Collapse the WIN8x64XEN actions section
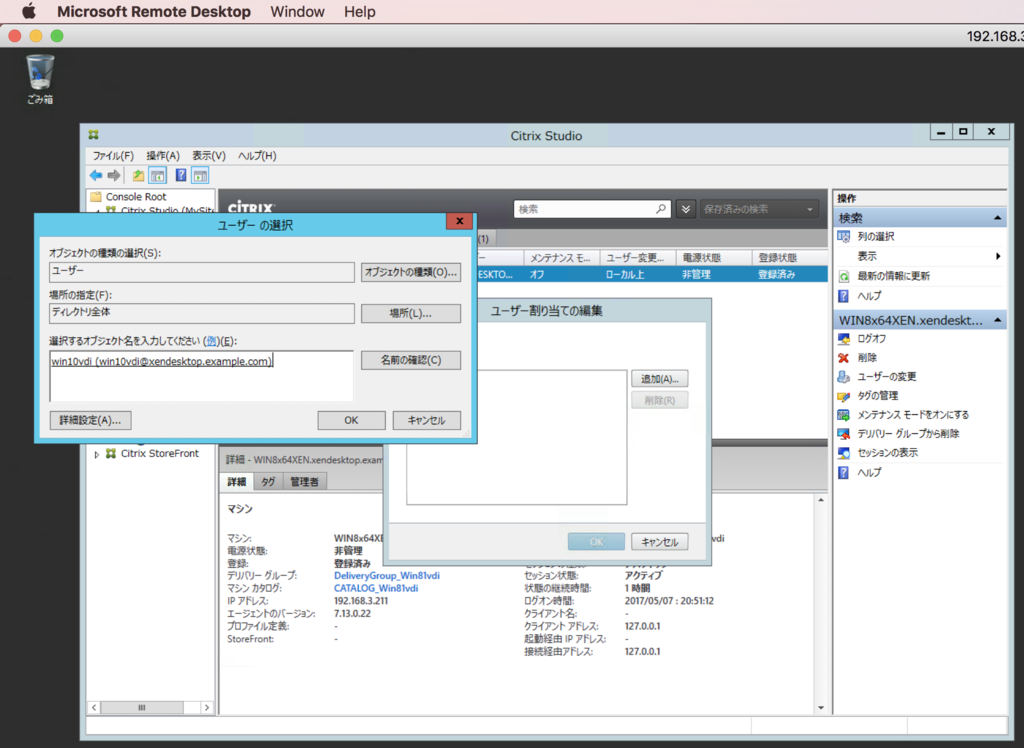Viewport: 1024px width, 748px height. click(x=997, y=320)
